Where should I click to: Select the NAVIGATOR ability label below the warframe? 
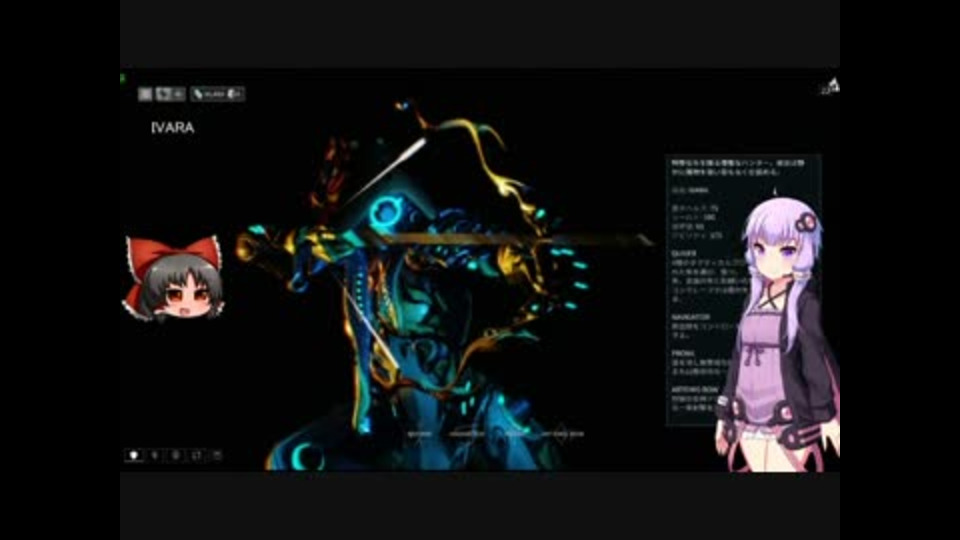point(467,434)
